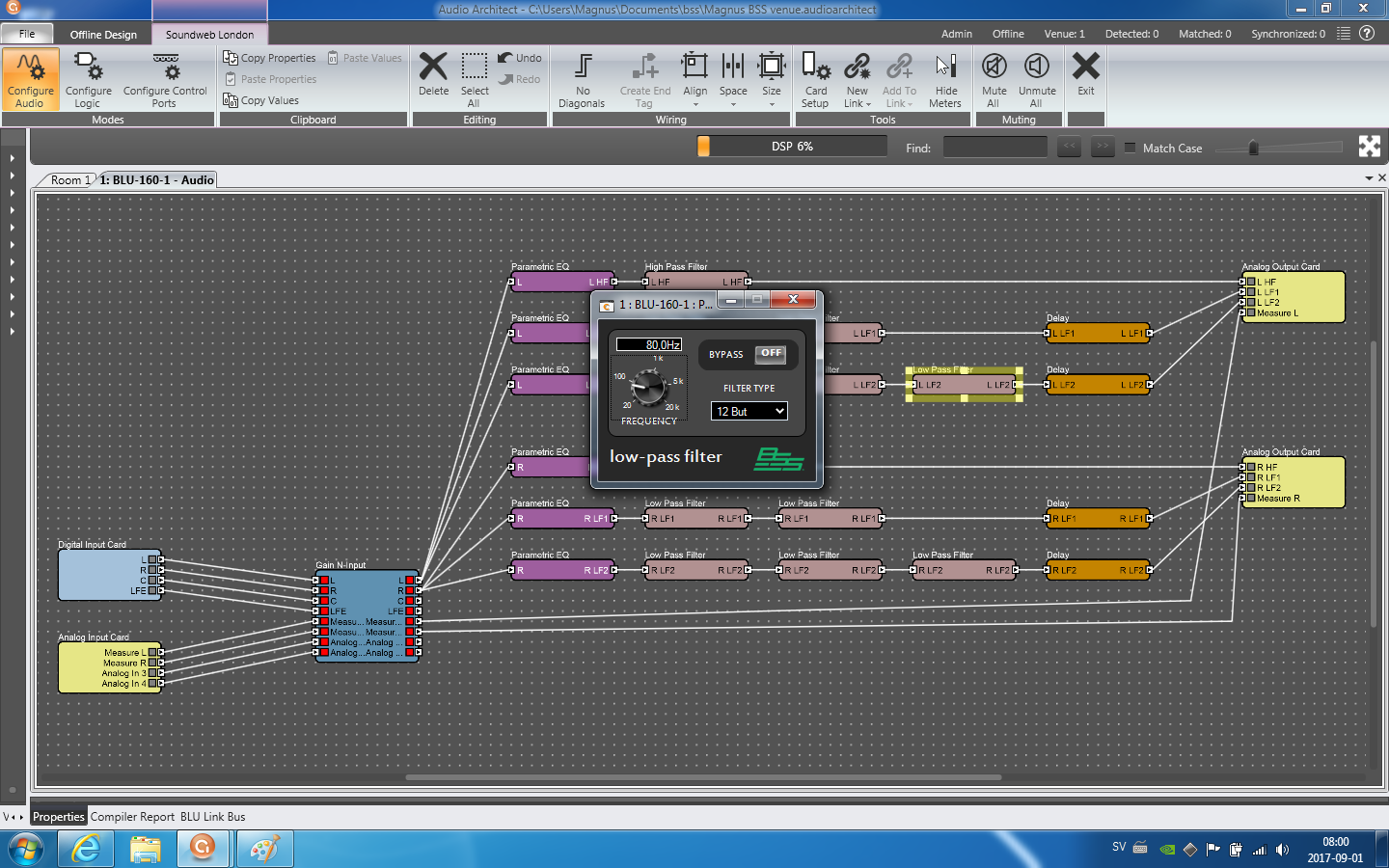The width and height of the screenshot is (1389, 868).
Task: Open Configure Control Ports mode
Action: (165, 79)
